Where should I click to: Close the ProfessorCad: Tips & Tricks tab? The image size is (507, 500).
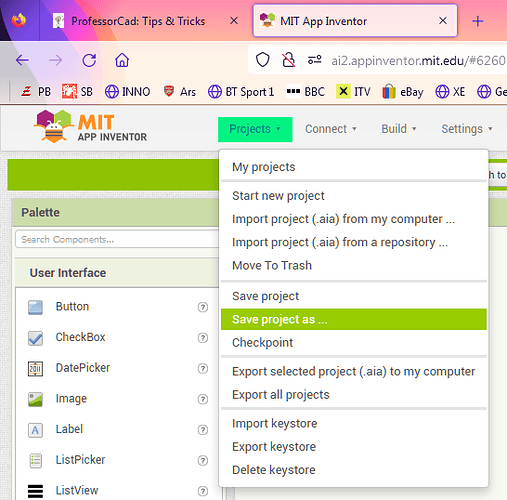pos(234,21)
